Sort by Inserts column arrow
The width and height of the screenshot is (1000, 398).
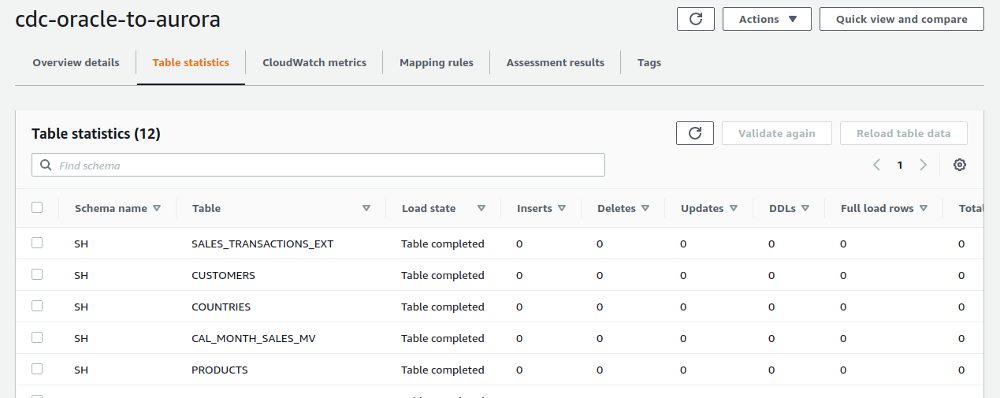tap(562, 208)
